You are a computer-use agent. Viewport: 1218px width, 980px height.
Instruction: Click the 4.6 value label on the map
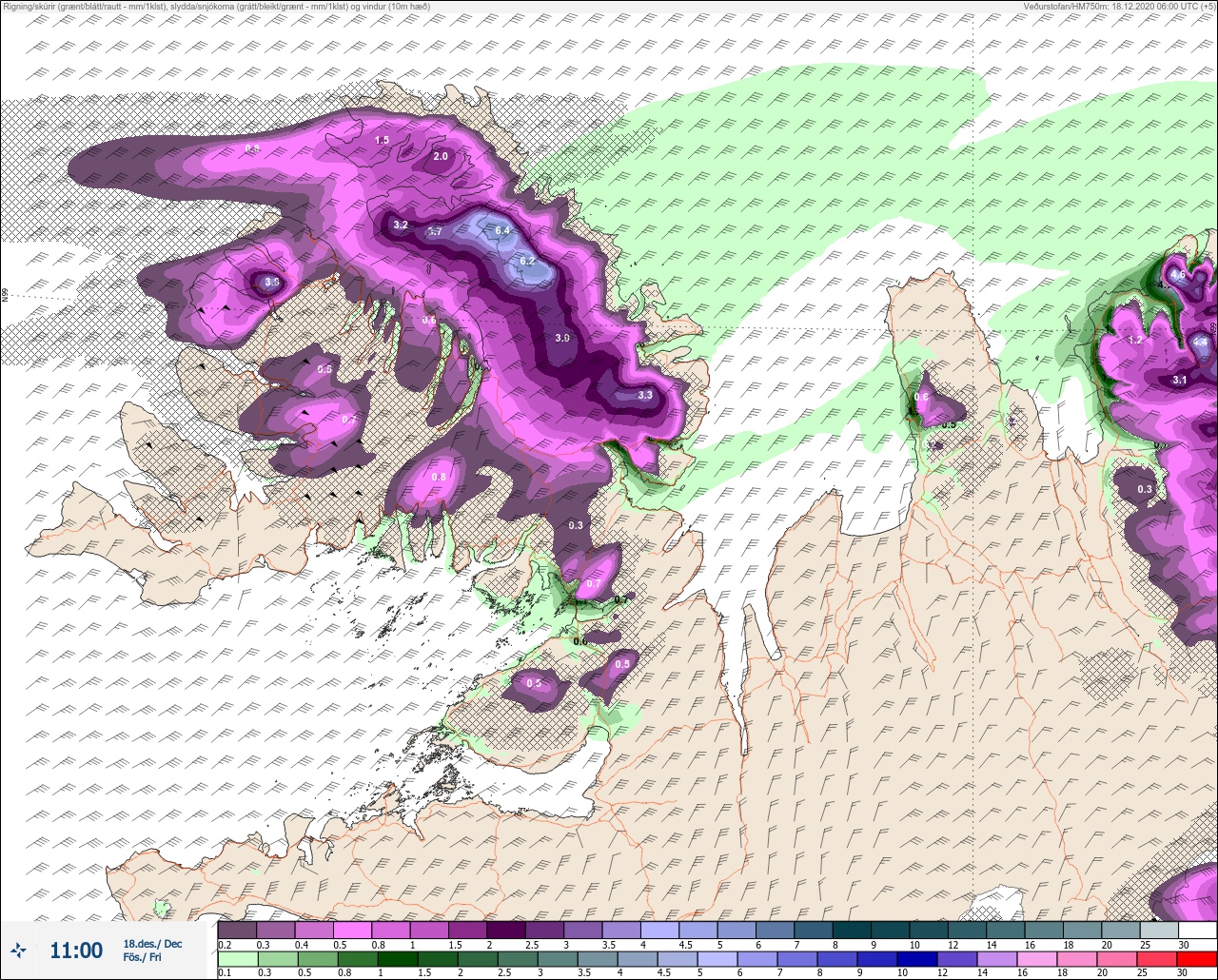click(x=1178, y=275)
